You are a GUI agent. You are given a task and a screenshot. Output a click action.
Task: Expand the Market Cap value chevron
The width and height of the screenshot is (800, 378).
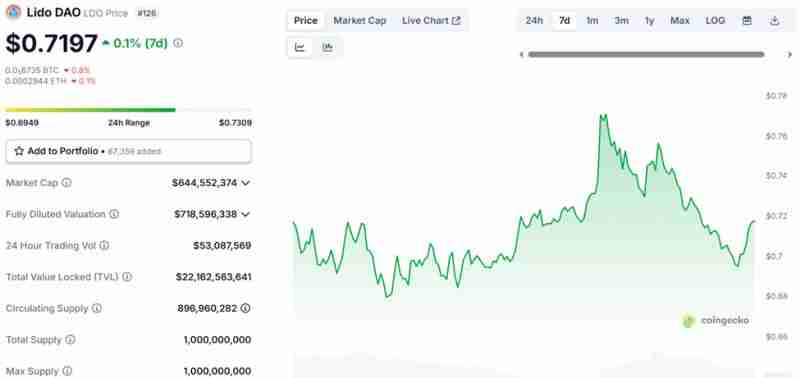245,183
